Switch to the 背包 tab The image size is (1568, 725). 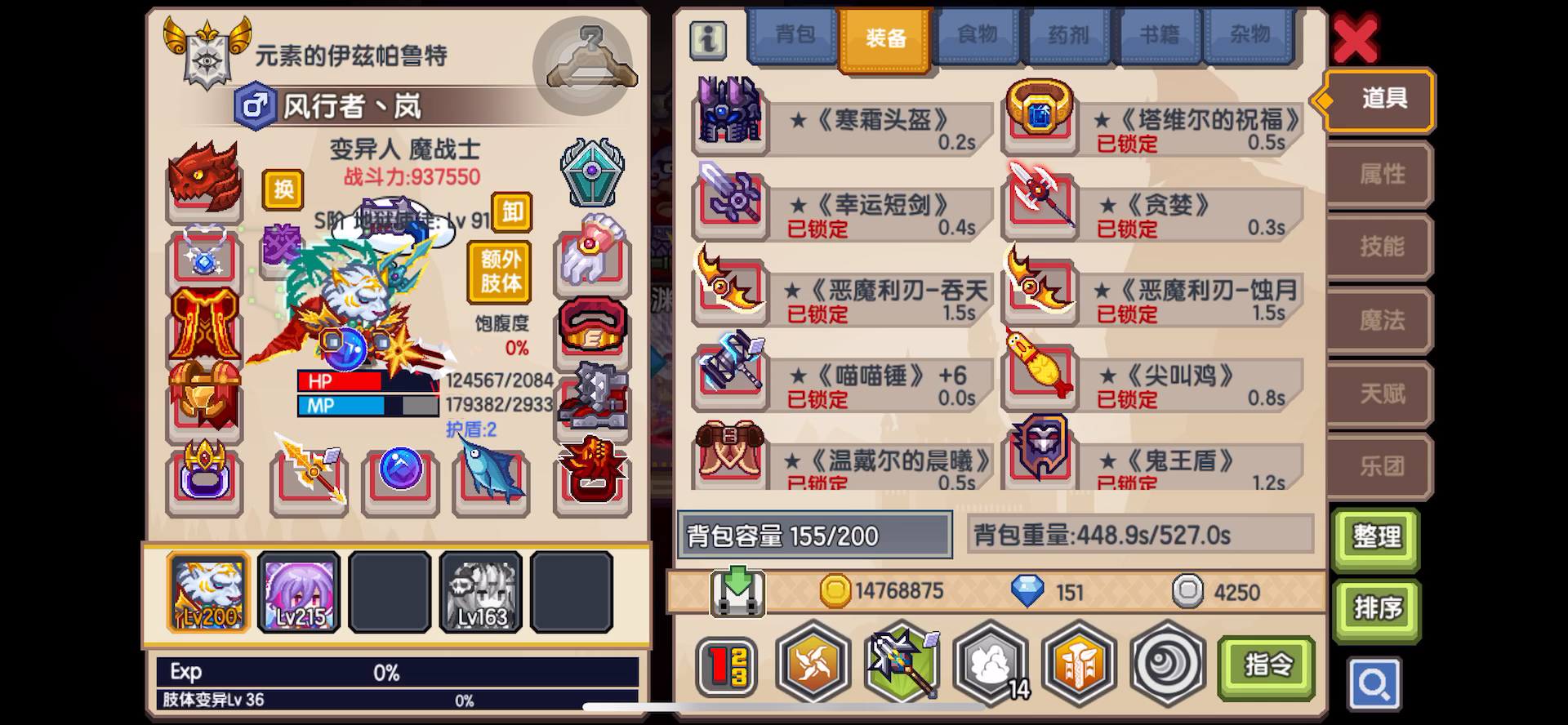point(795,36)
